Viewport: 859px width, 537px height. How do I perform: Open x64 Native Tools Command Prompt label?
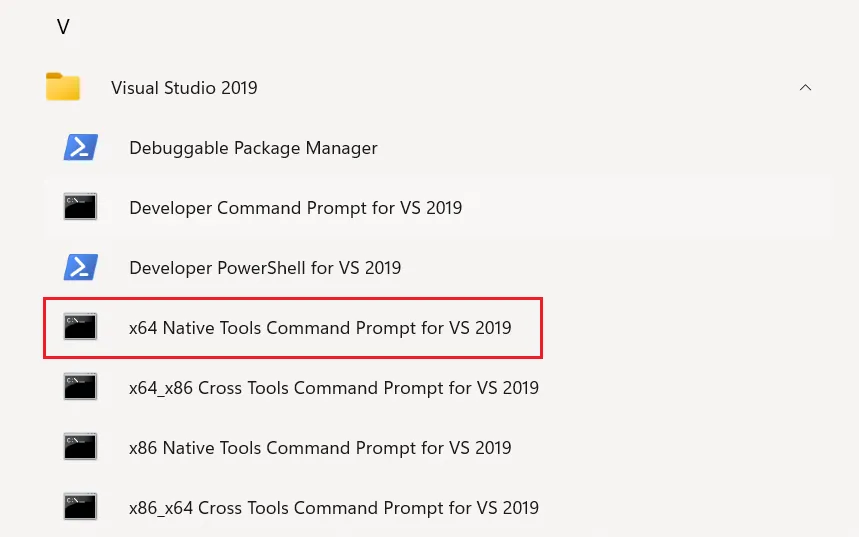pos(320,328)
